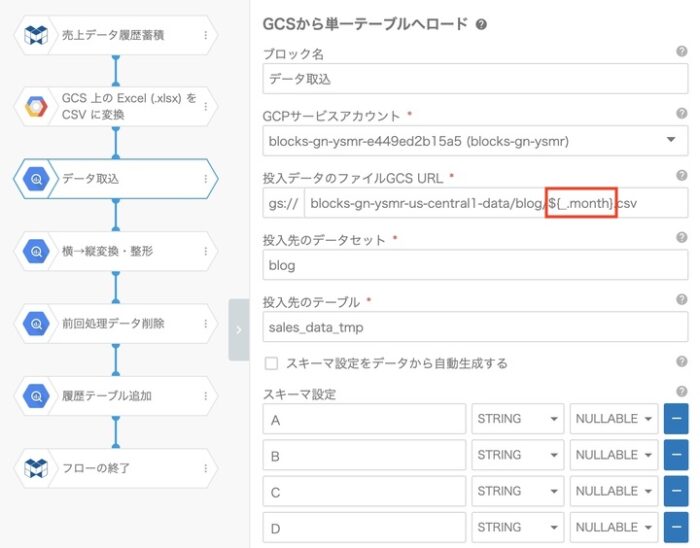The image size is (700, 548).
Task: Open the options menu of データ取込 block
Action: coord(206,180)
